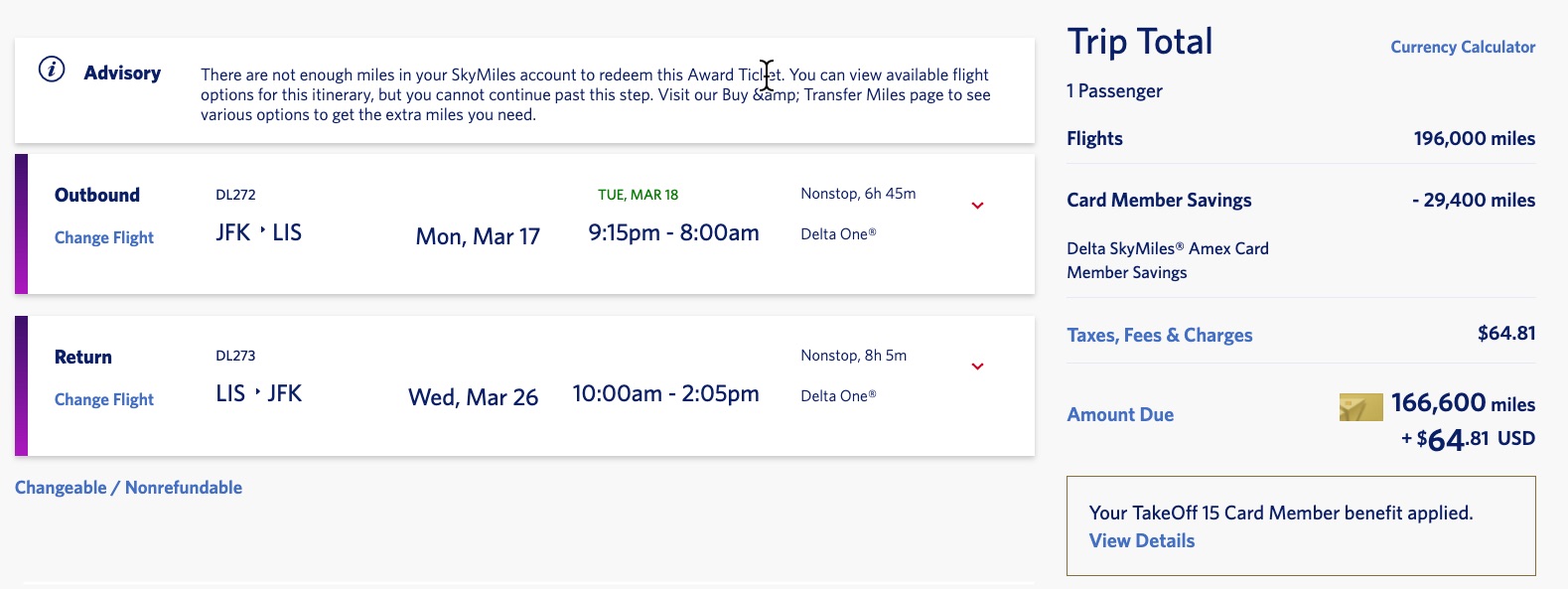
Task: Click View Details under TakeOff 15 benefit
Action: click(x=1141, y=540)
